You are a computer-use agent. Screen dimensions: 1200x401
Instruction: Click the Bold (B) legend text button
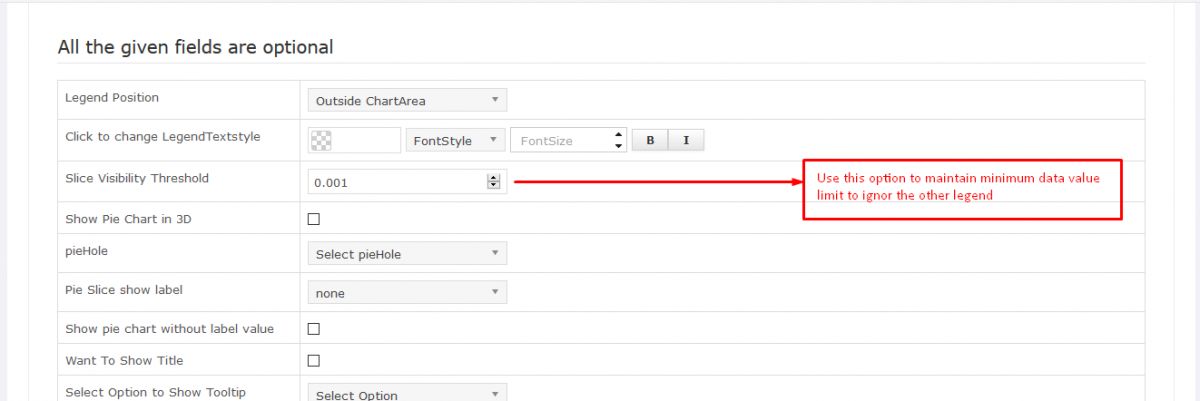pyautogui.click(x=650, y=141)
